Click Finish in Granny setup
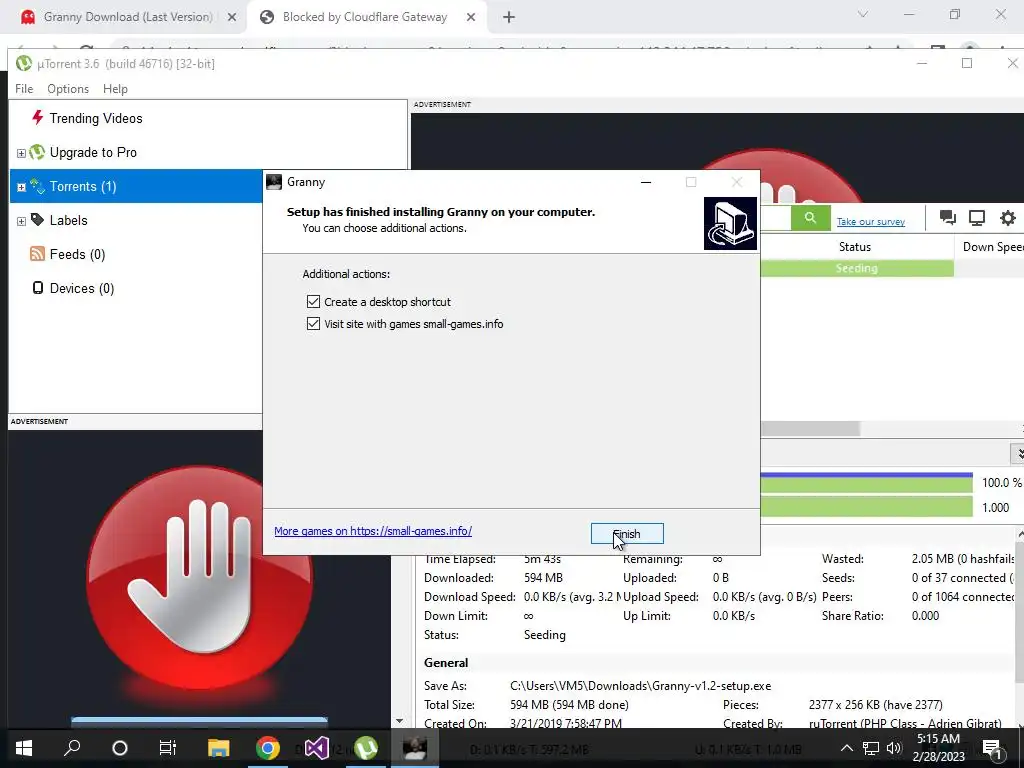1024x768 pixels. coord(627,534)
